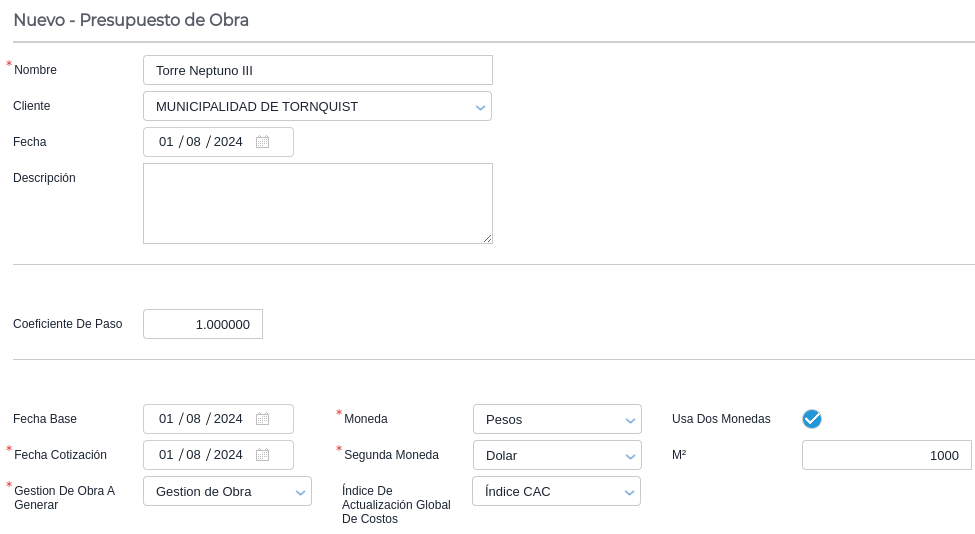Select the month segment in Fecha Base
Viewport: 975px width, 534px height.
coord(194,419)
